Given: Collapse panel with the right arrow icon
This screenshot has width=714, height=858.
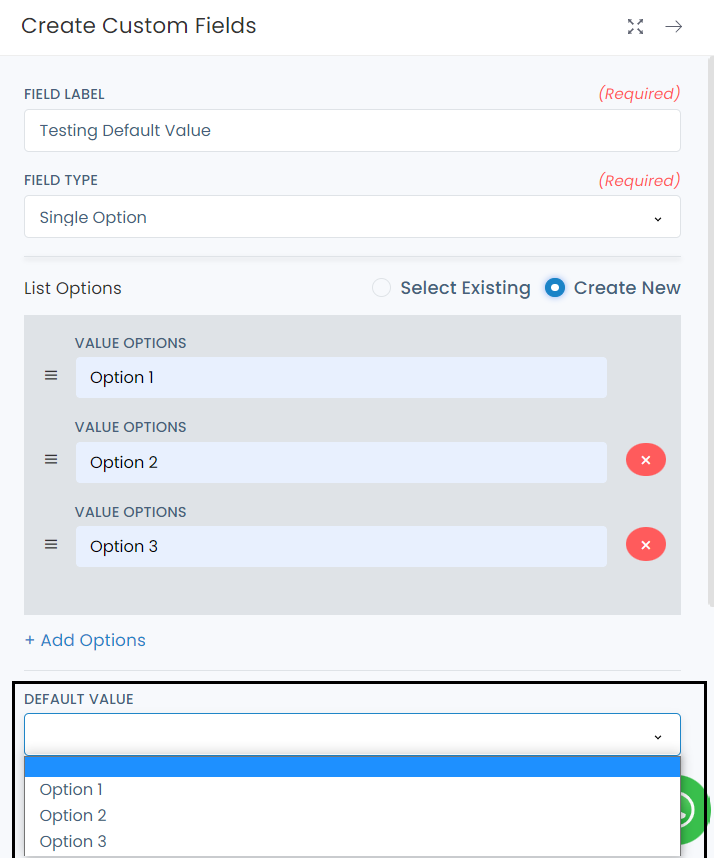Looking at the screenshot, I should pyautogui.click(x=674, y=27).
